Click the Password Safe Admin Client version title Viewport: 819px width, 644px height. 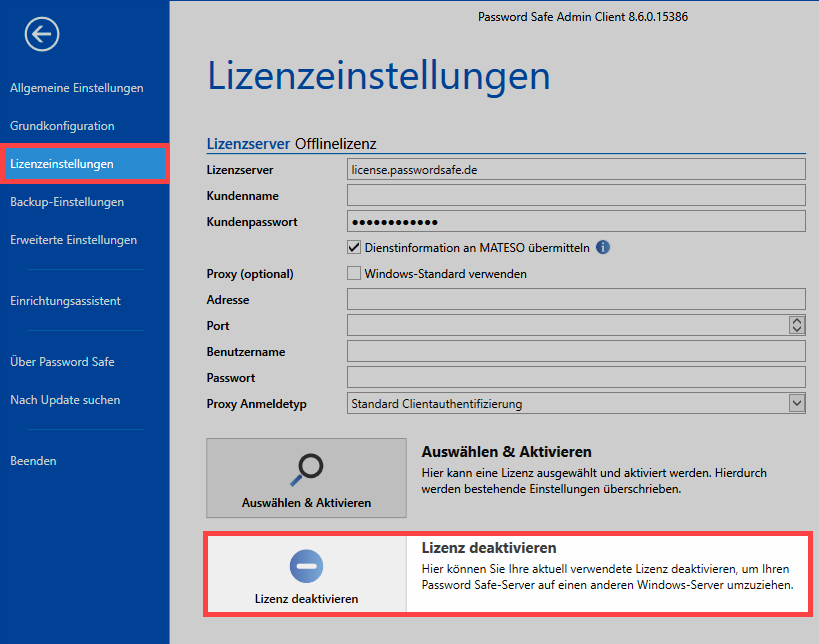[583, 17]
